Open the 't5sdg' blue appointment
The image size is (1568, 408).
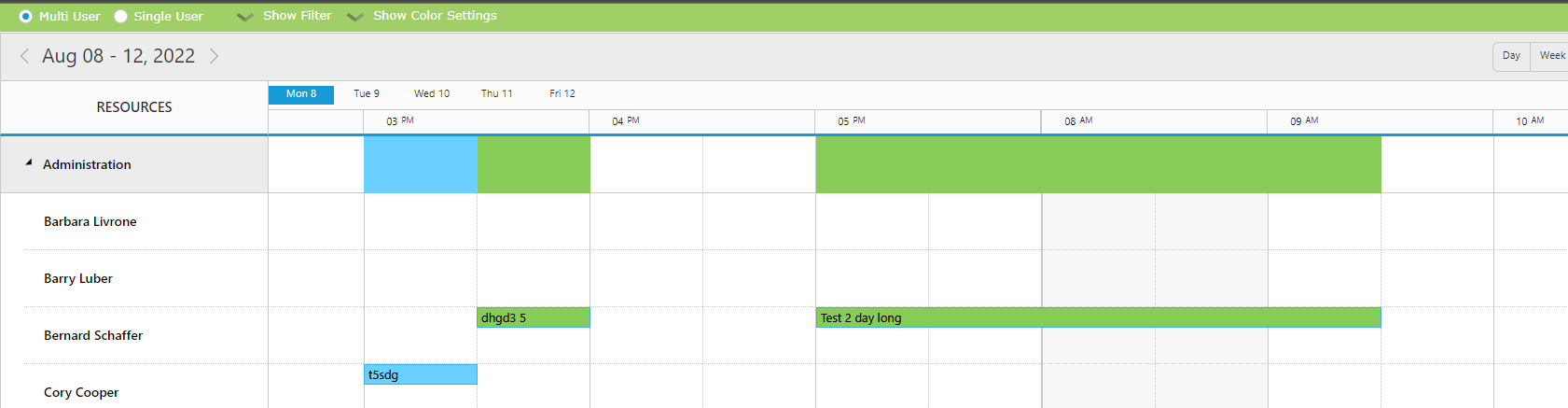coord(420,374)
